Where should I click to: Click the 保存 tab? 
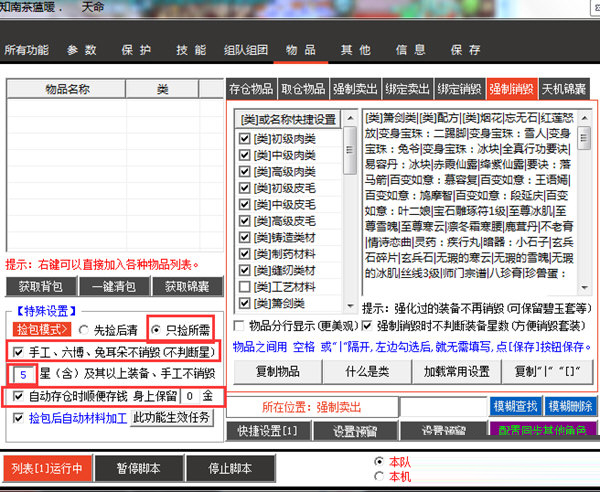[x=465, y=50]
